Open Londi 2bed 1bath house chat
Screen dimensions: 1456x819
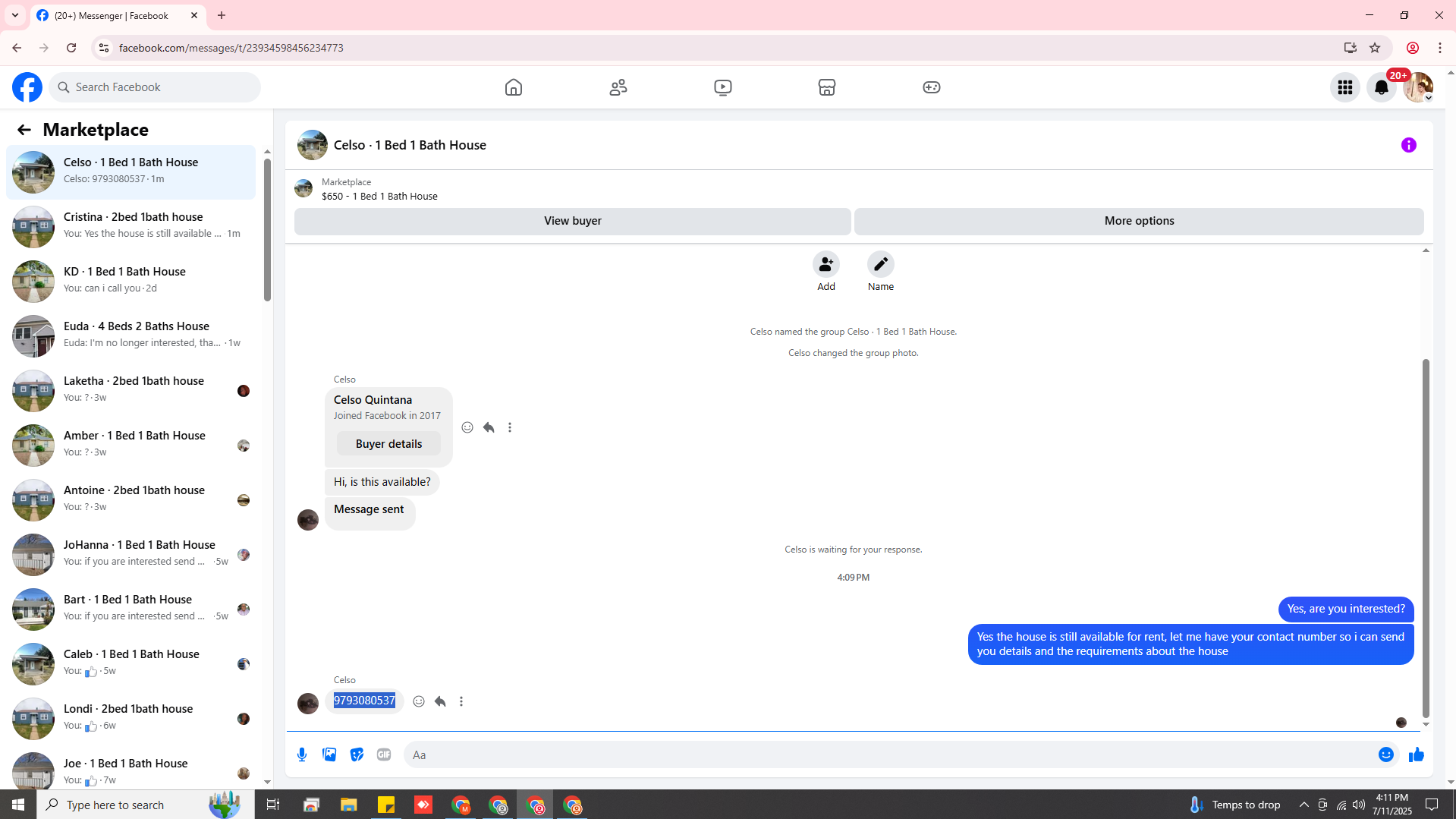coord(131,718)
